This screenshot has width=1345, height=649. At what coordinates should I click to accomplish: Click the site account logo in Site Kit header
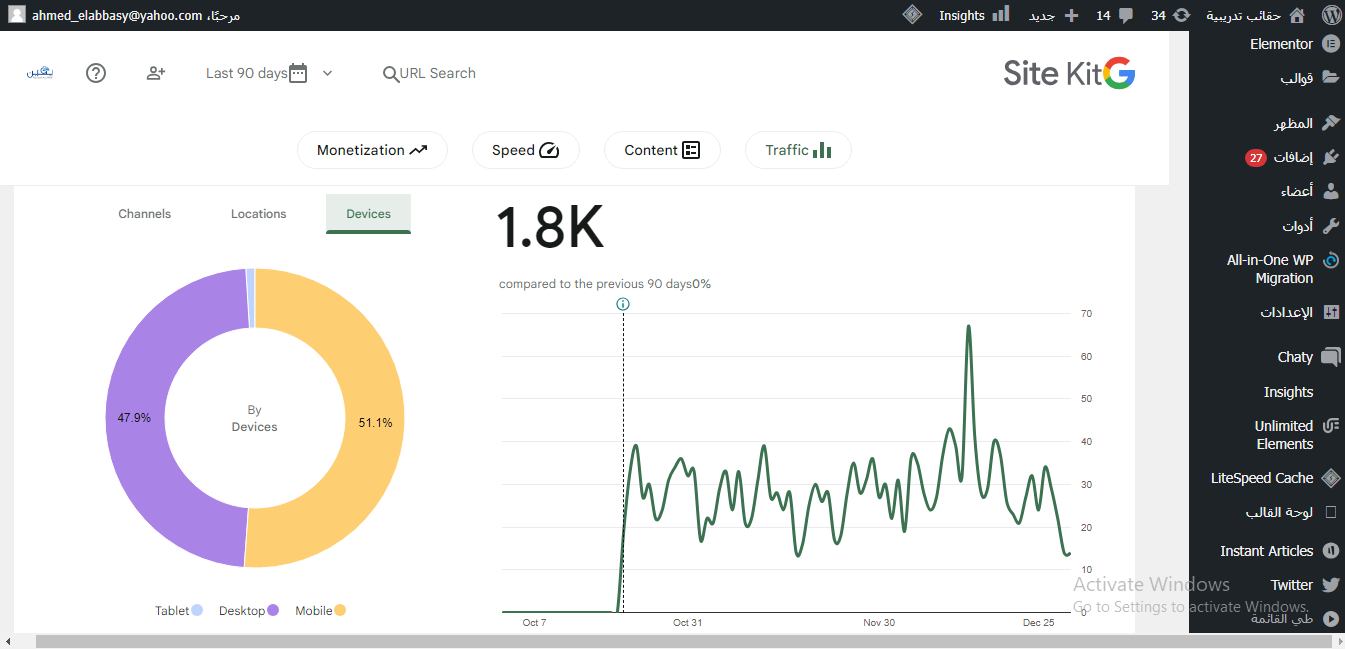tap(39, 73)
